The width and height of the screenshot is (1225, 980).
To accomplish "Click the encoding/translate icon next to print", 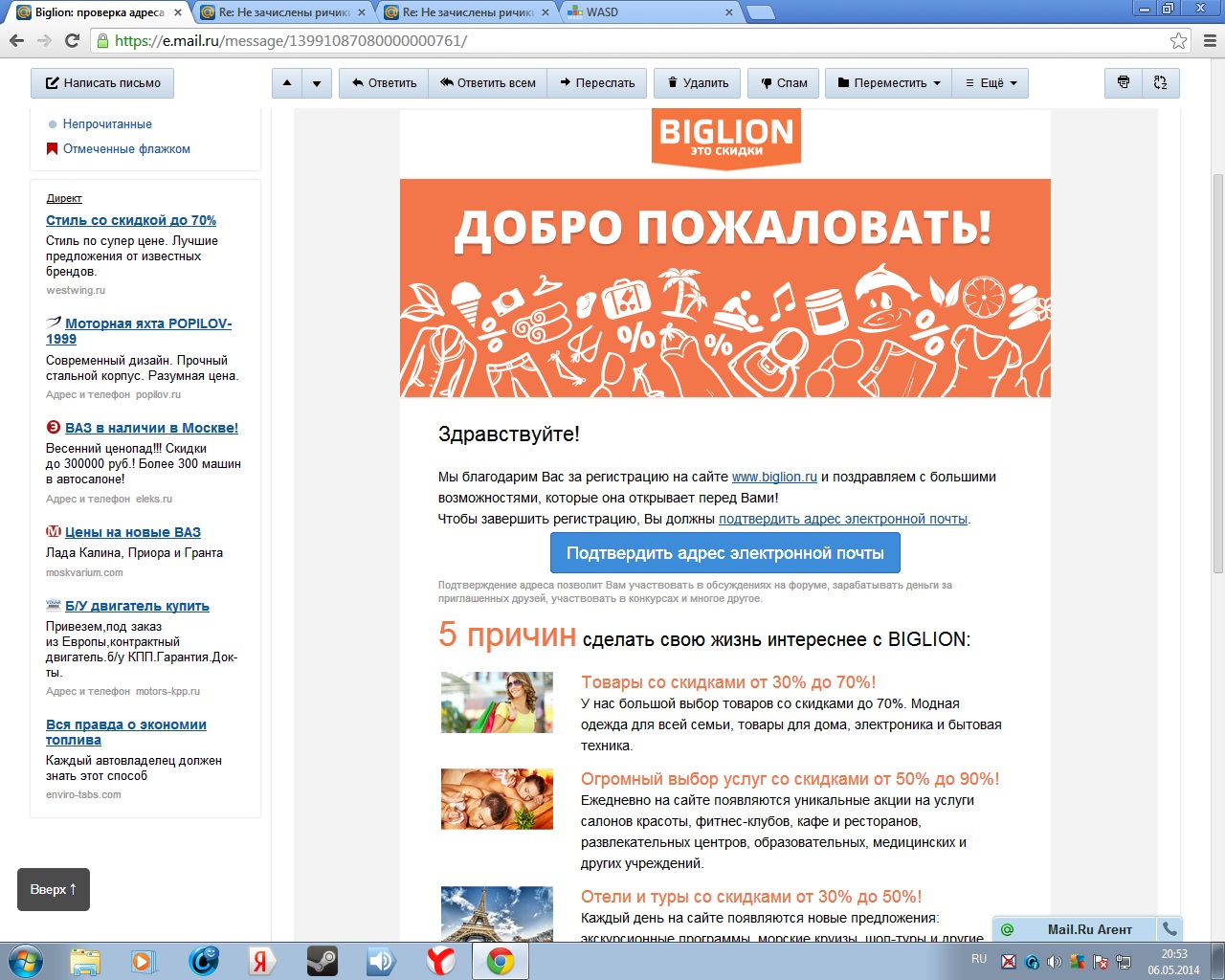I will [1161, 83].
